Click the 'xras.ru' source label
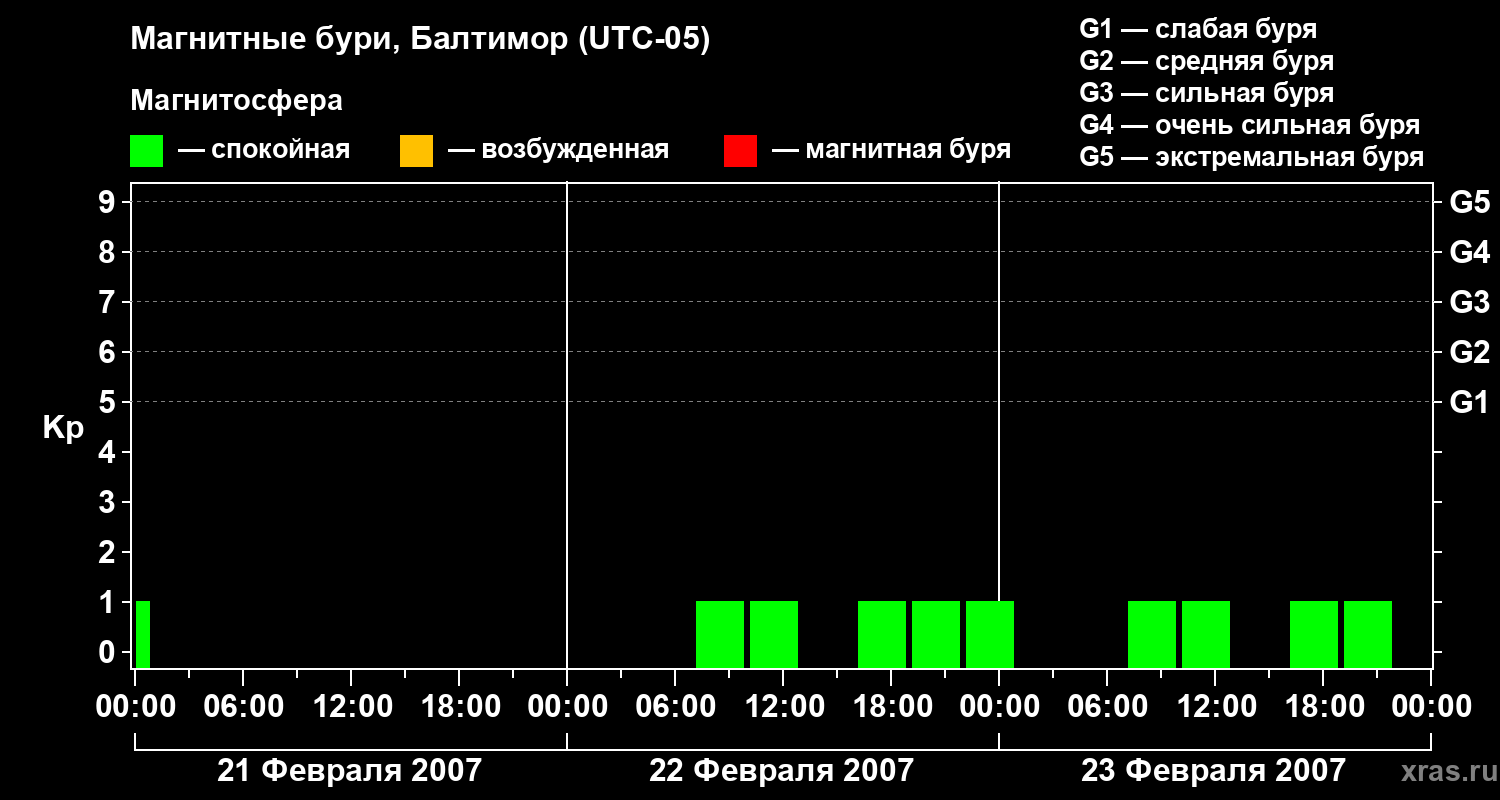Viewport: 1500px width, 800px height. [x=1448, y=771]
